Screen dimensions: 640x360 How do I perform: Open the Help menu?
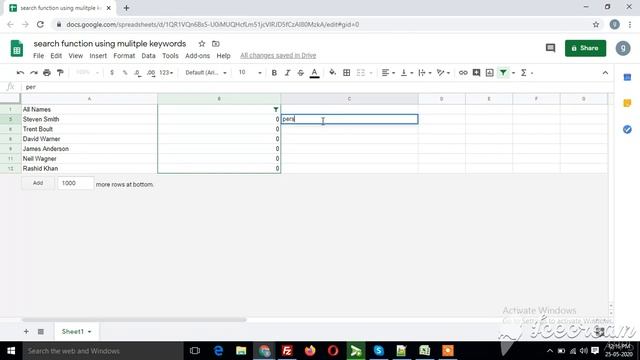(223, 56)
